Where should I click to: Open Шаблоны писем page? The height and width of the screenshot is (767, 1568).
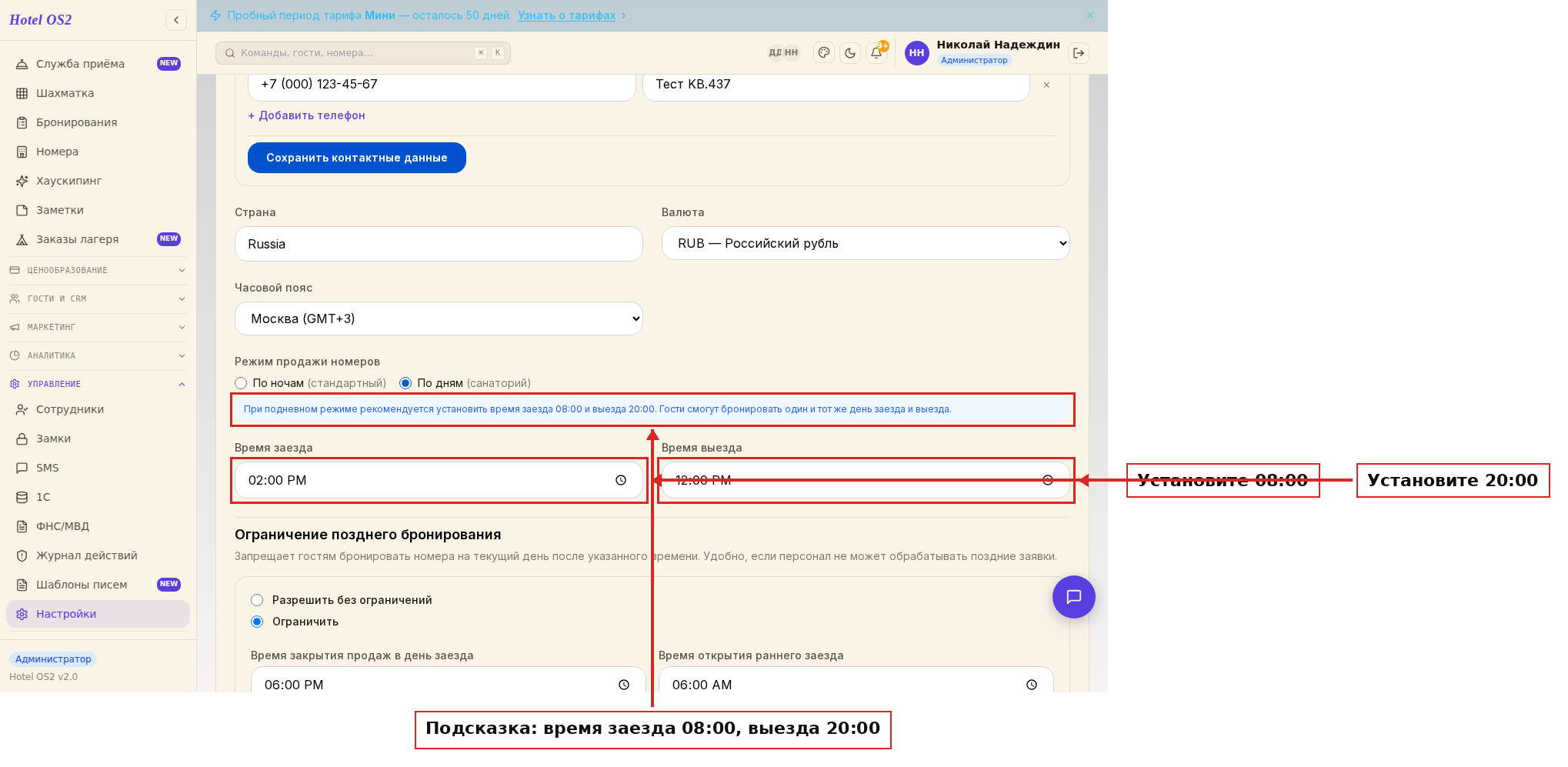[98, 585]
